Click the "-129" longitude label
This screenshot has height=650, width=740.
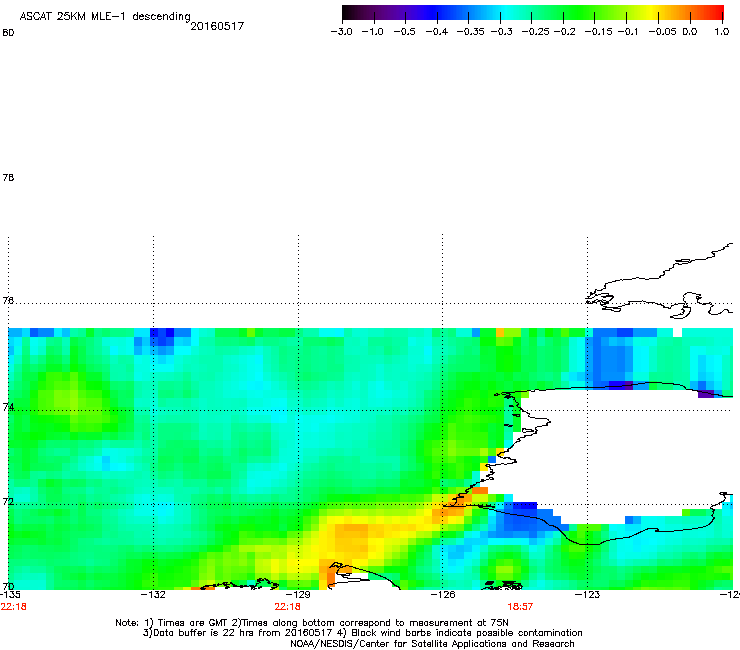pyautogui.click(x=298, y=594)
